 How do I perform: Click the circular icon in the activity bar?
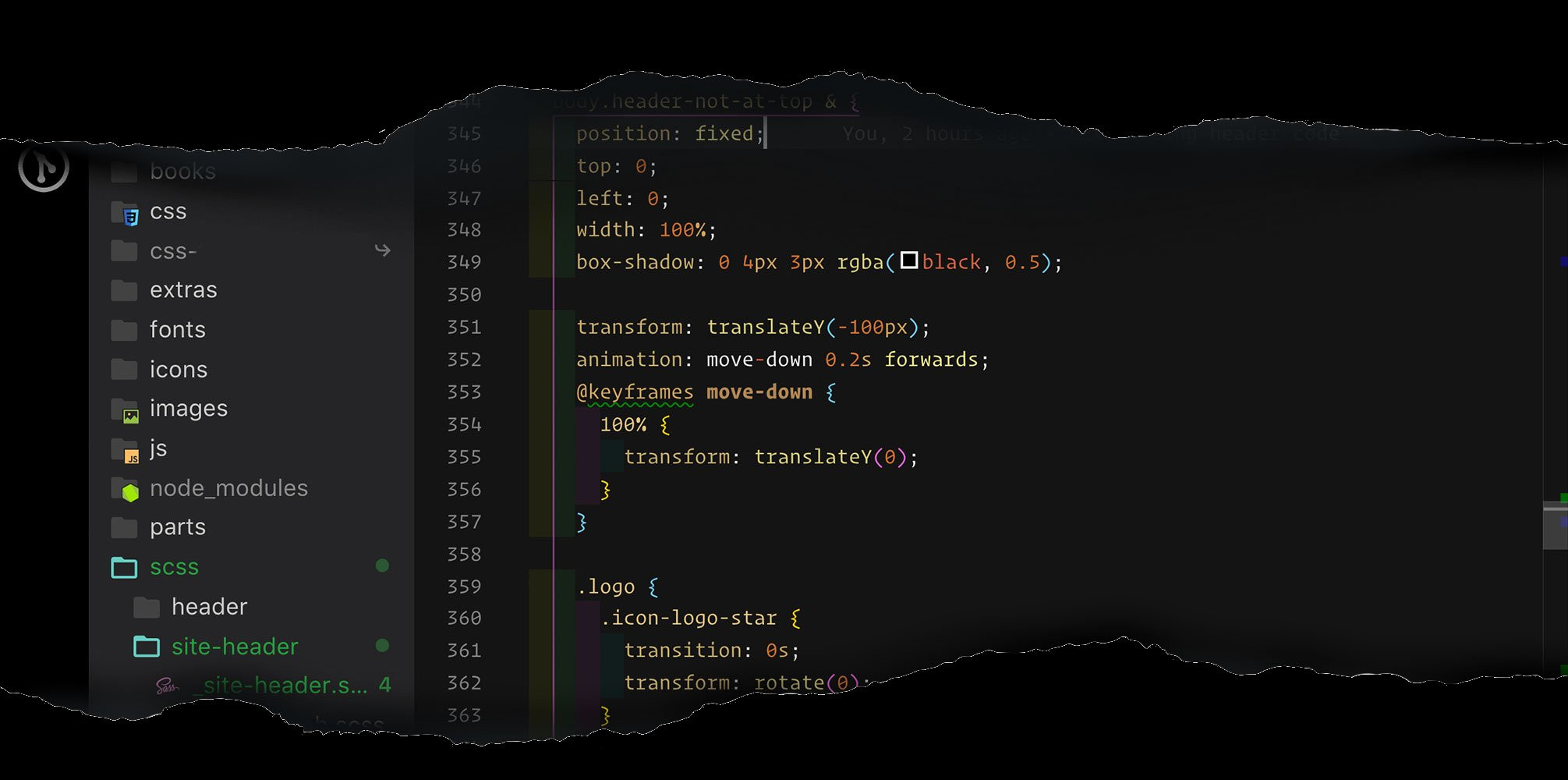coord(44,167)
